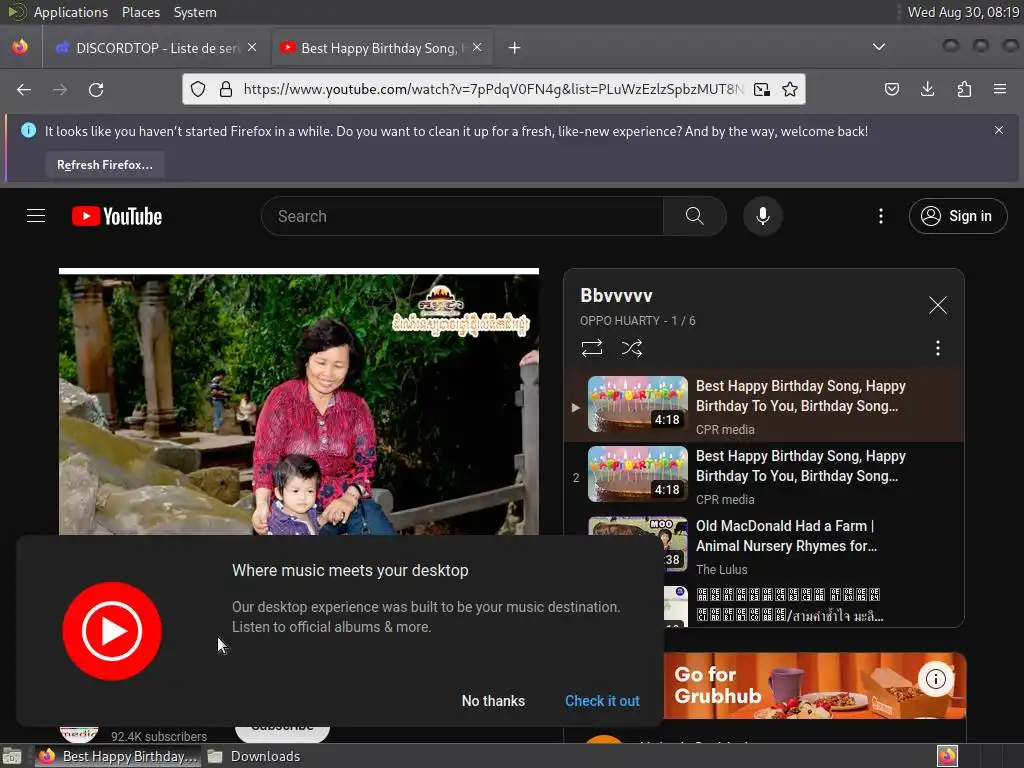The image size is (1024, 768).
Task: Click the show desktop taskbar icon
Action: pyautogui.click(x=12, y=756)
